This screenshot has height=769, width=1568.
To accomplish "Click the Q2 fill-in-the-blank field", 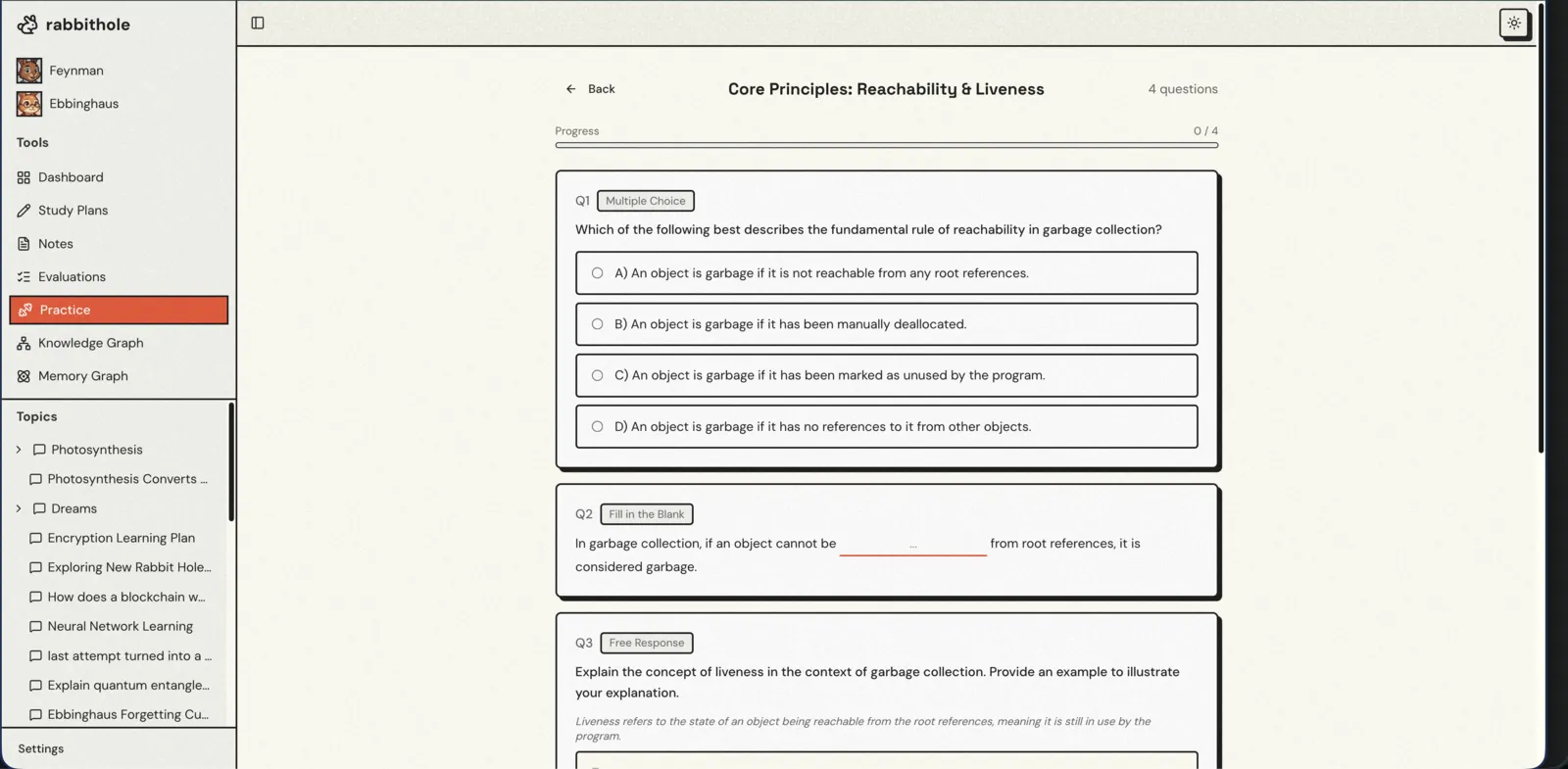I will point(912,545).
